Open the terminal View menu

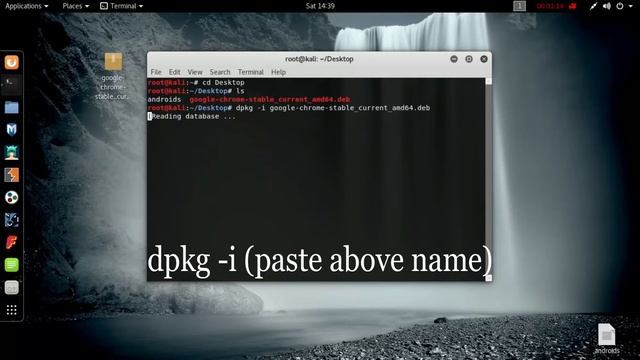tap(195, 72)
